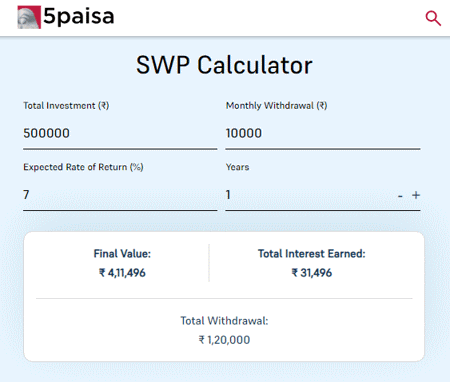The height and width of the screenshot is (382, 450).
Task: Click the Total Investment (₹) label
Action: [66, 106]
